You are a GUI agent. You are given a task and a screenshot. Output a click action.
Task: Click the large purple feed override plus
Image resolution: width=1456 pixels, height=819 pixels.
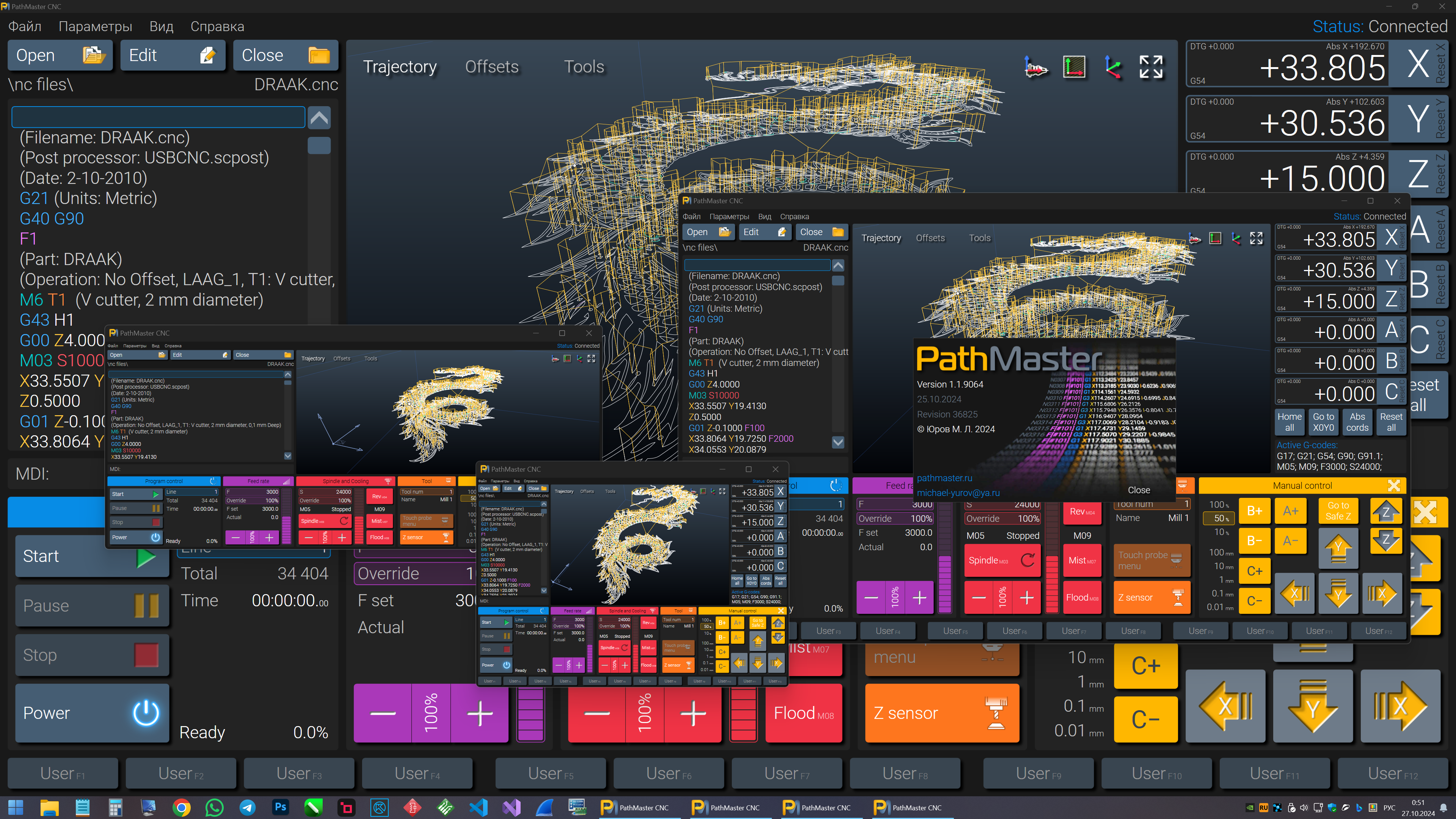[x=479, y=713]
